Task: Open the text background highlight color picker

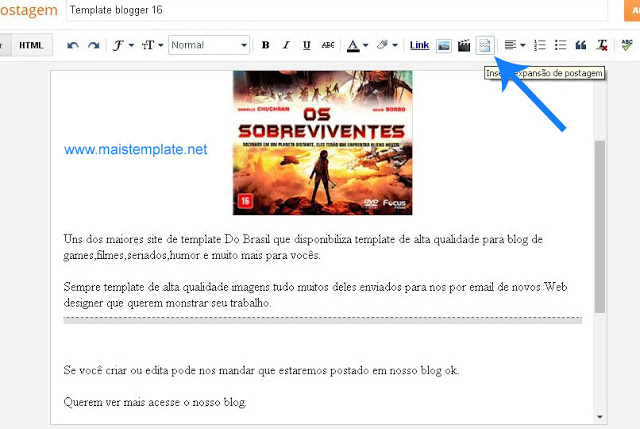Action: tap(387, 45)
